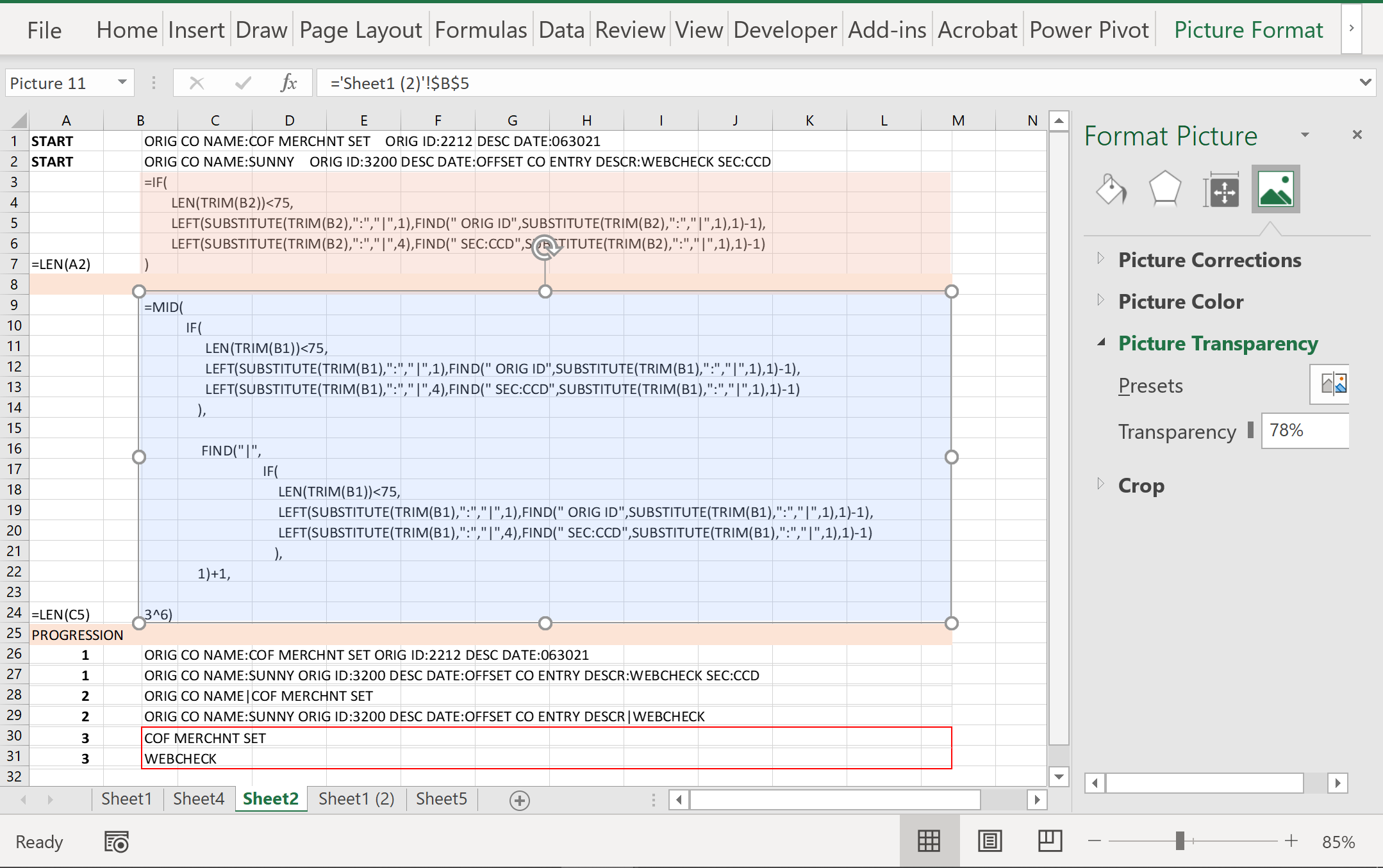Screen dimensions: 1383x868
Task: Click top-left resize handle of picture
Action: (x=139, y=291)
